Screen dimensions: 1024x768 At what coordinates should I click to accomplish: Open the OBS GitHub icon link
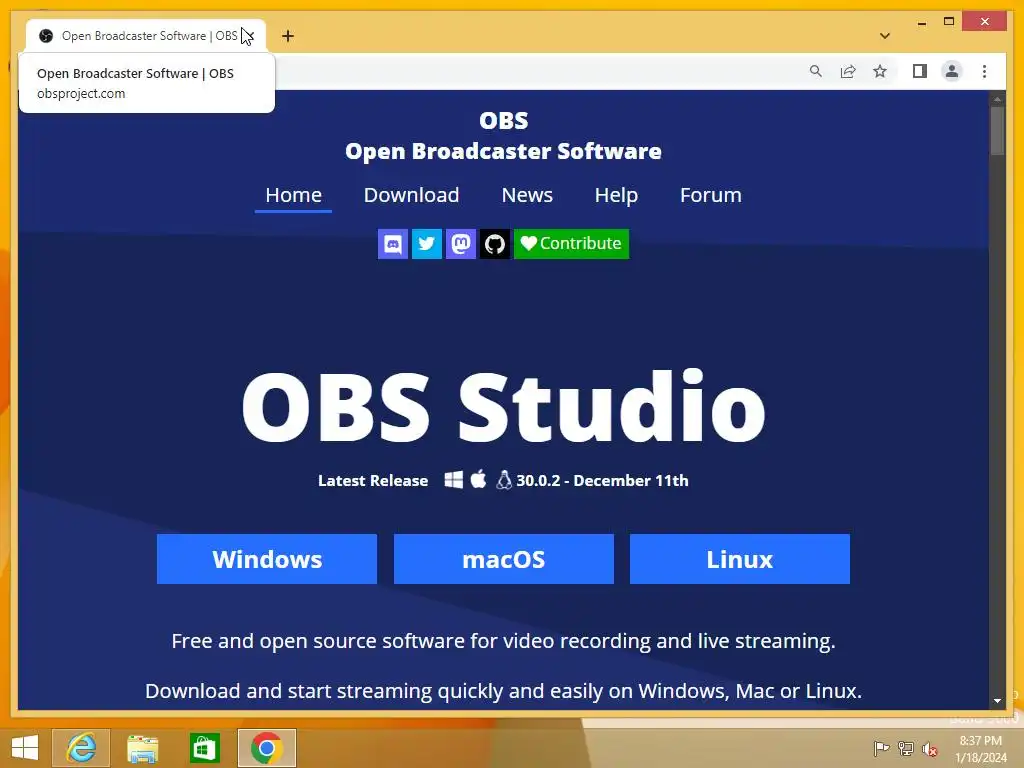pos(494,244)
